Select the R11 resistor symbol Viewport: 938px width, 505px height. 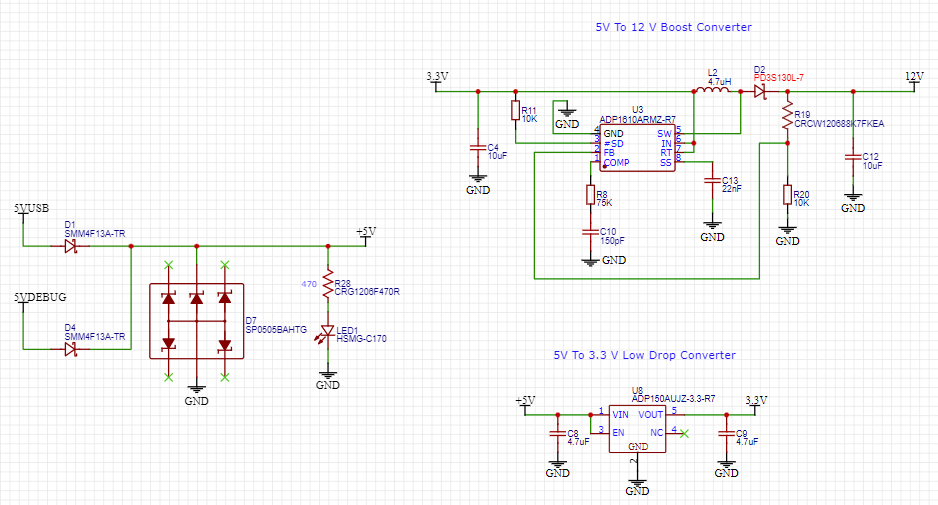coord(515,111)
